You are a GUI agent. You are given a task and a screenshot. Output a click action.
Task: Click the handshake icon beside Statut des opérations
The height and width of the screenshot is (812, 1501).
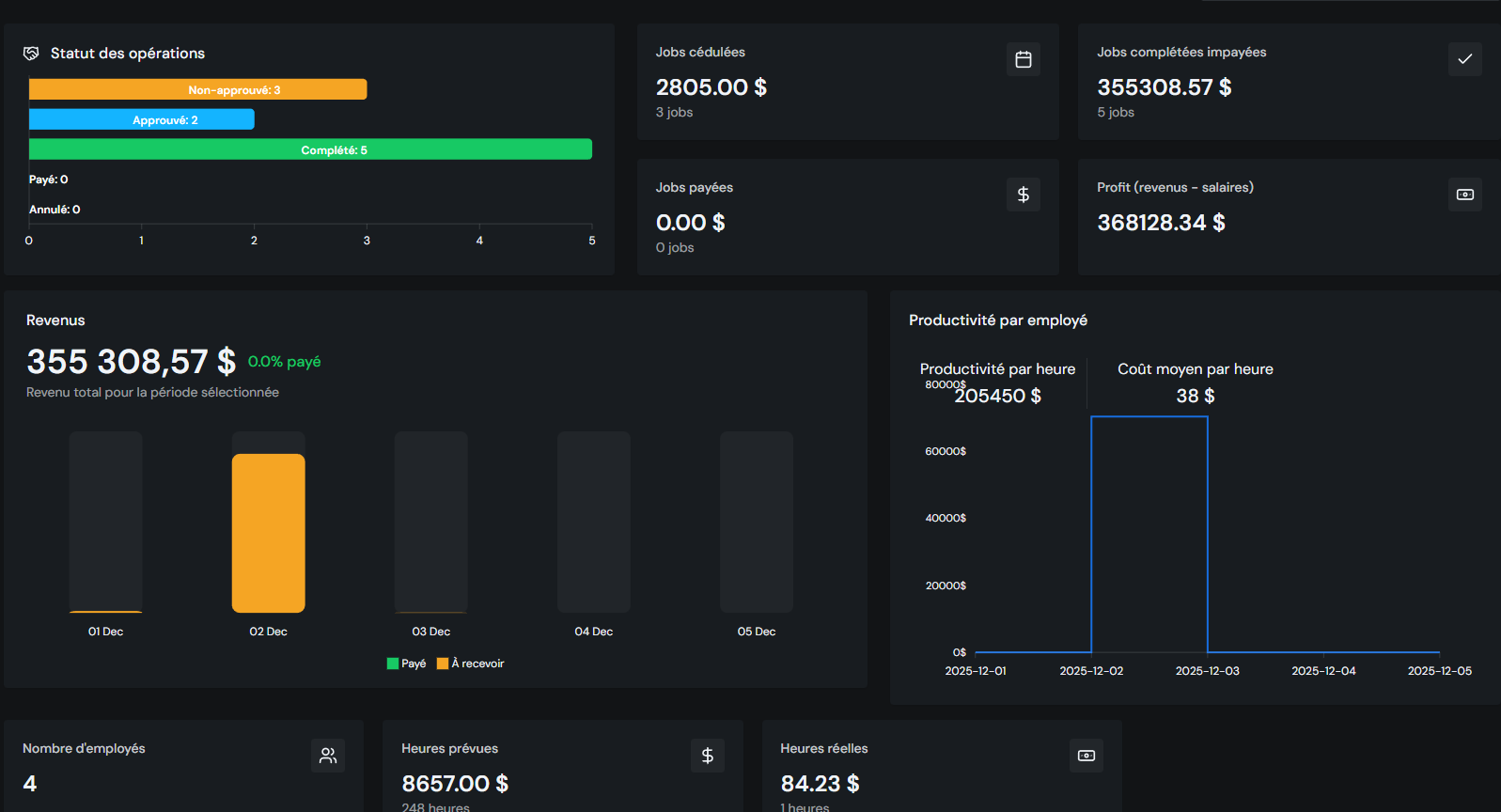pos(31,54)
